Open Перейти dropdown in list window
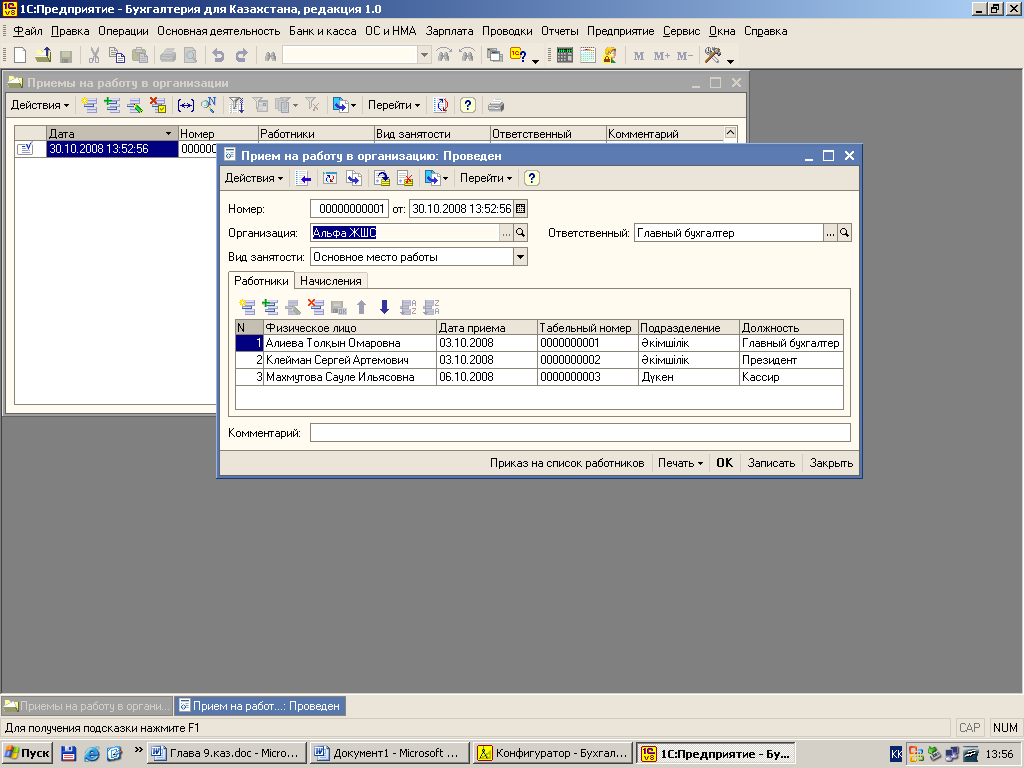Image resolution: width=1024 pixels, height=768 pixels. [394, 105]
